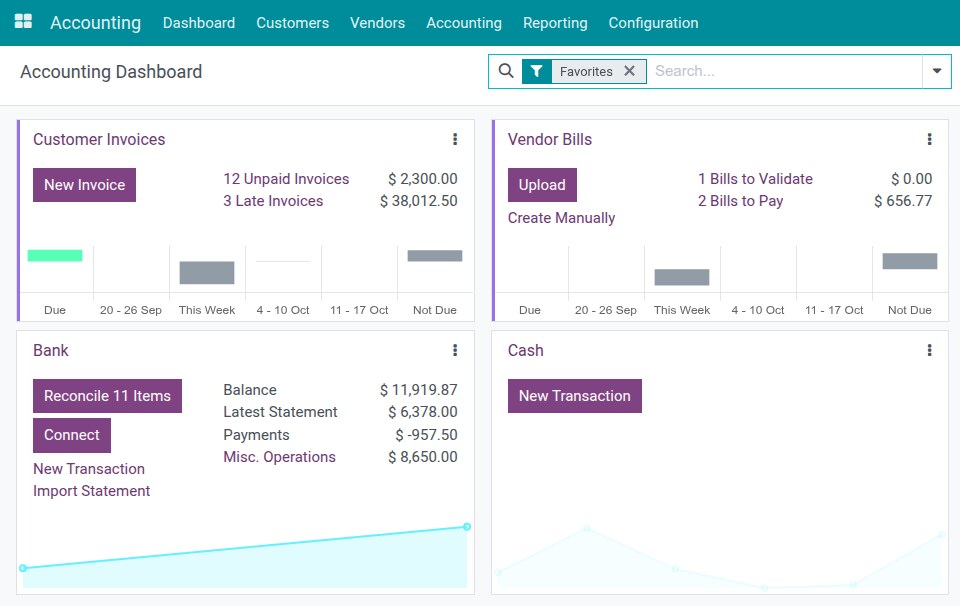The height and width of the screenshot is (606, 960).
Task: Open the apps grid menu icon
Action: point(23,21)
